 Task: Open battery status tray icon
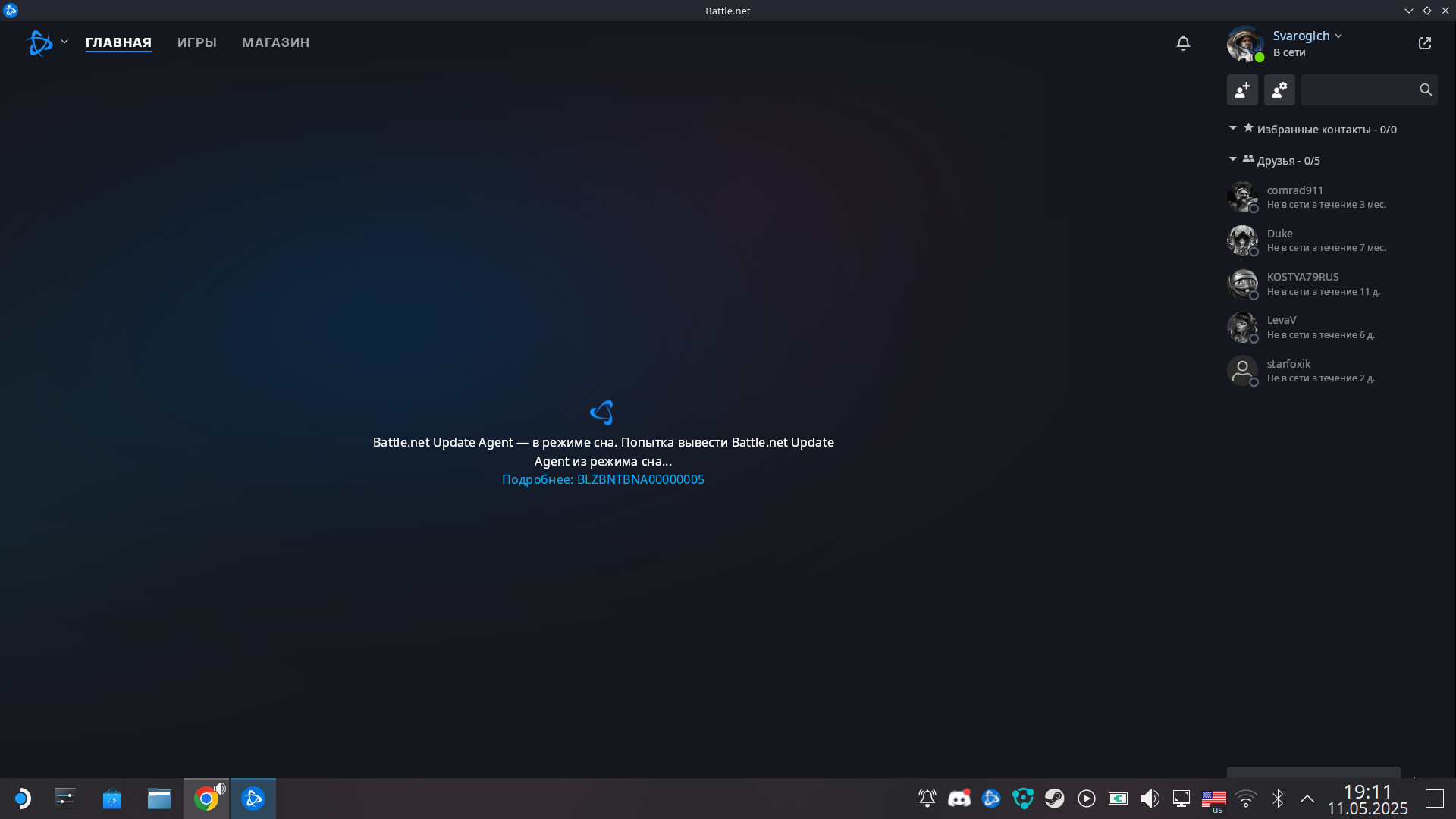(x=1119, y=799)
